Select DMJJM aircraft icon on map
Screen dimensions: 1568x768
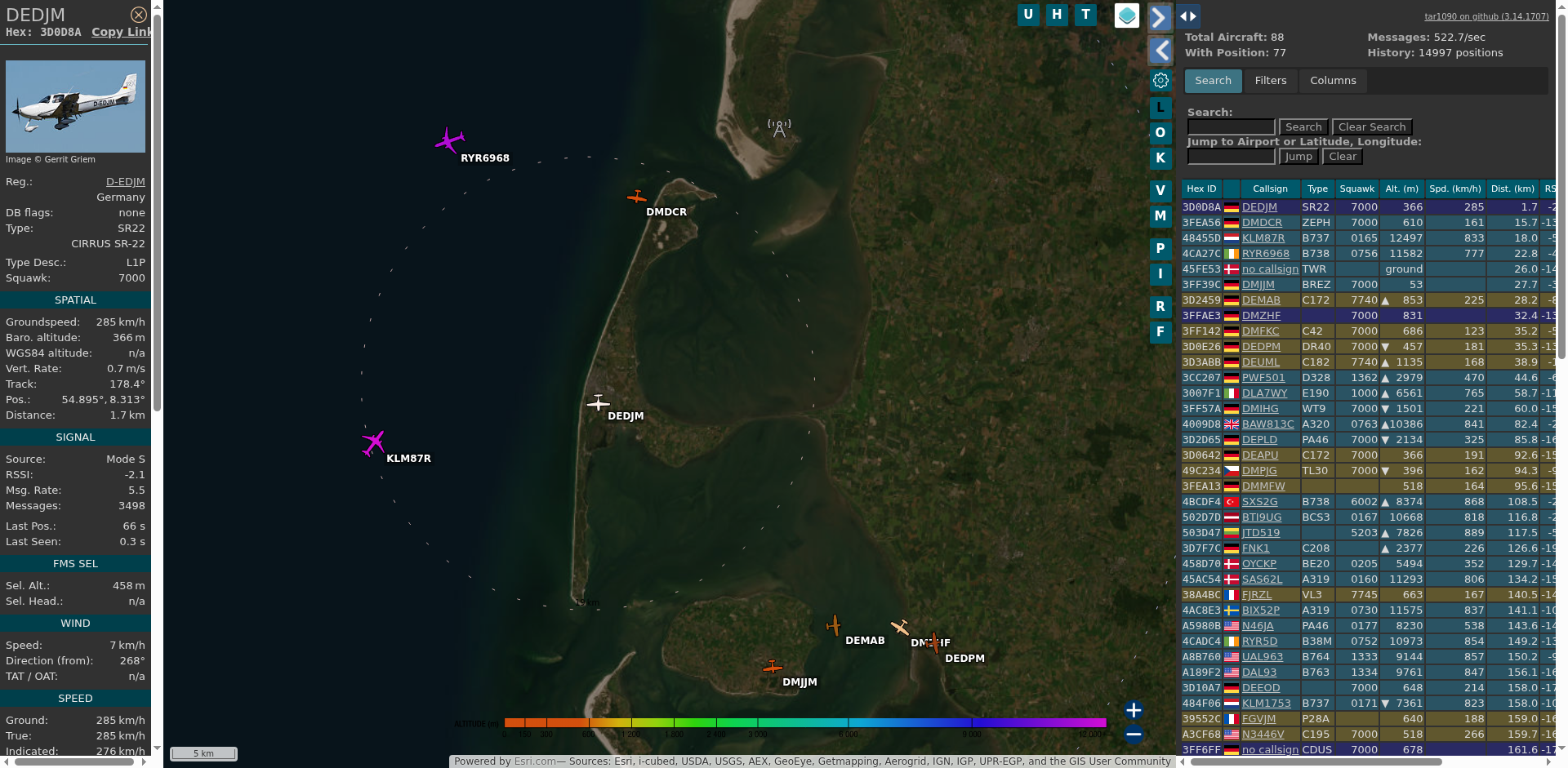(772, 667)
